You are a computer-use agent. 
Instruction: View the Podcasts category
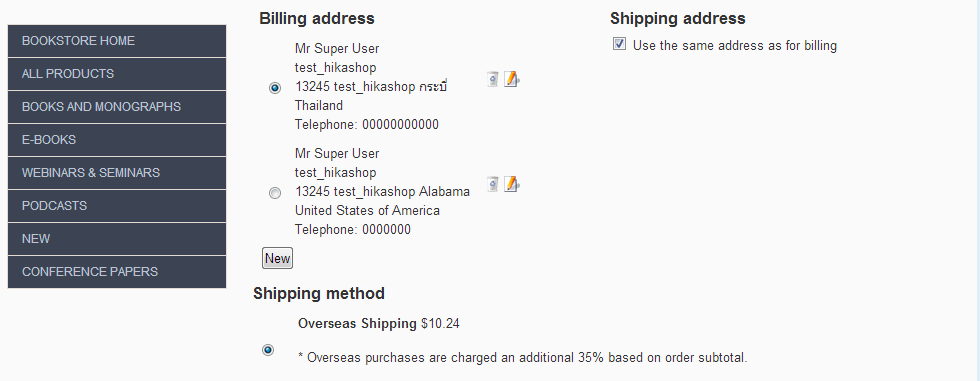coord(117,206)
